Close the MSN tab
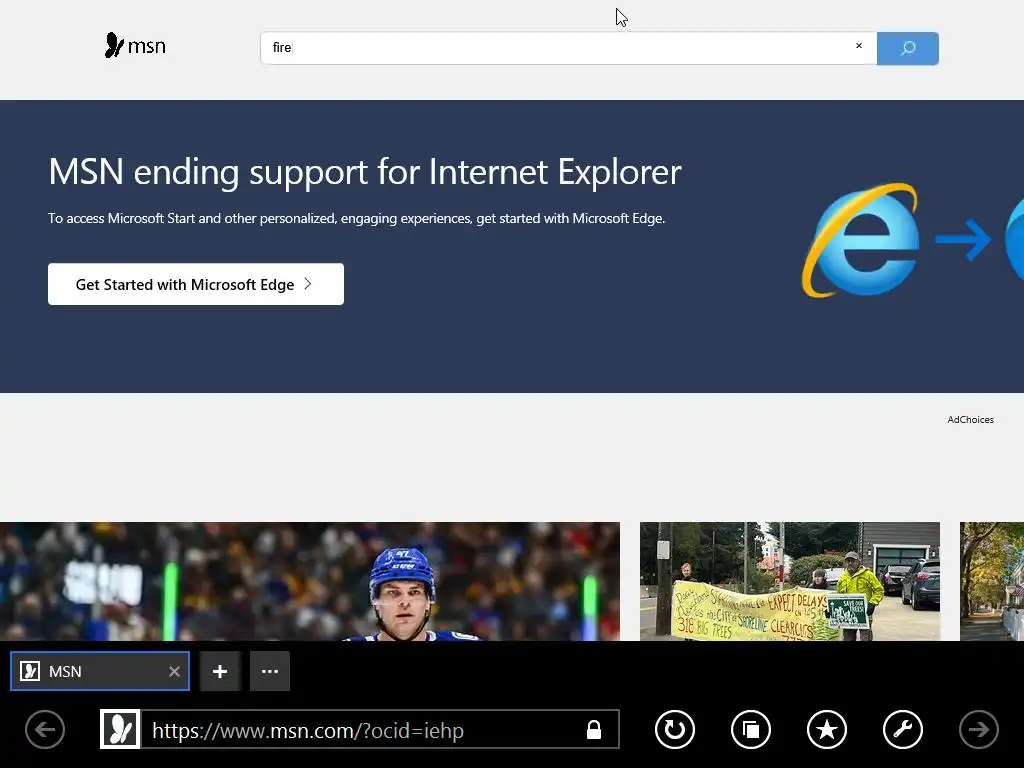Viewport: 1024px width, 768px height. tap(174, 671)
